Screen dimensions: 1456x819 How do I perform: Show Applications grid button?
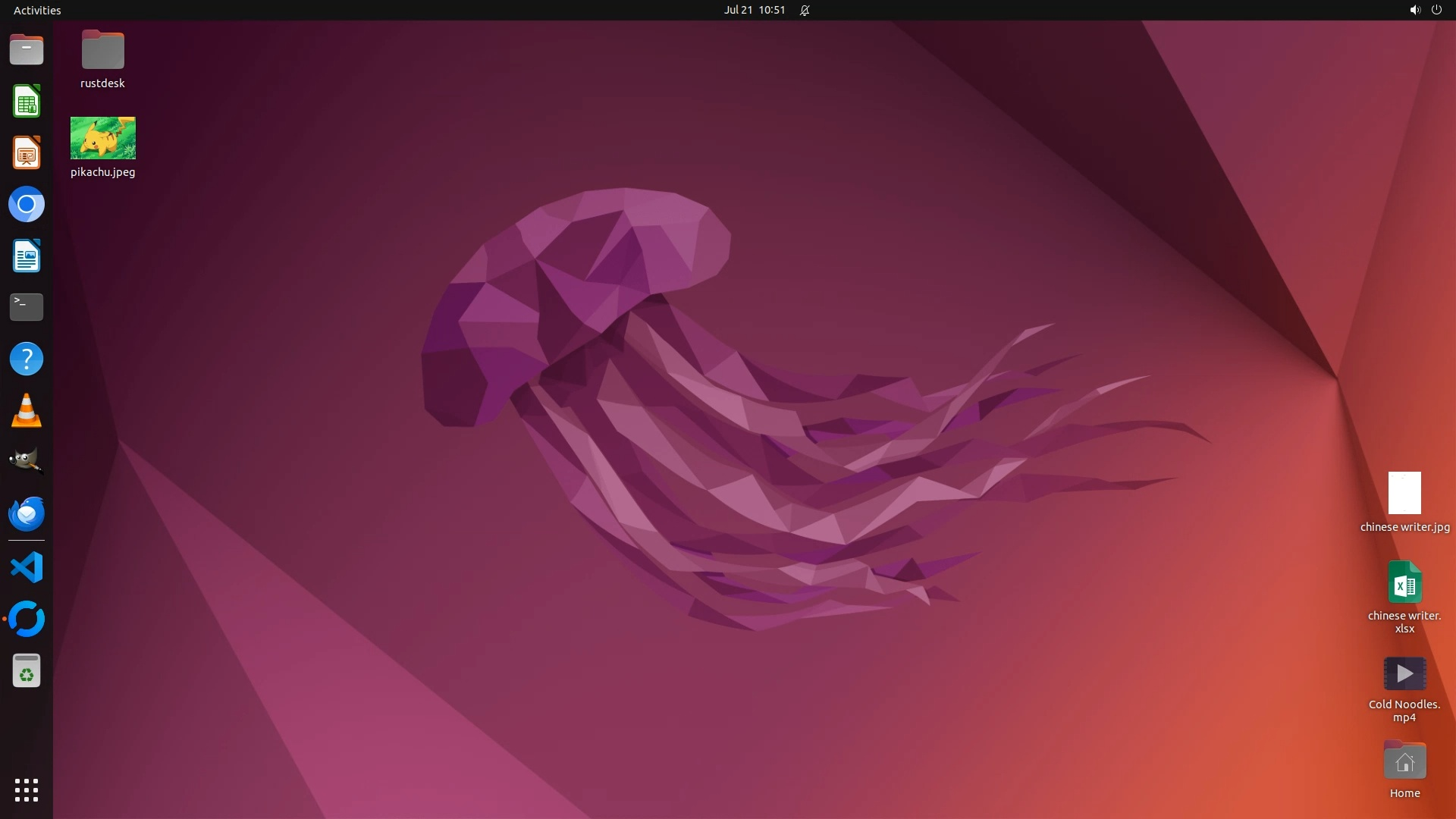point(27,790)
